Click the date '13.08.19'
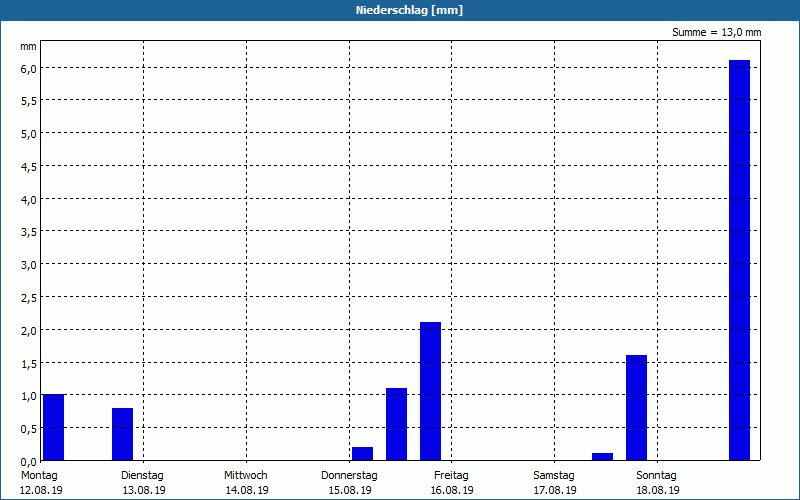 [144, 491]
